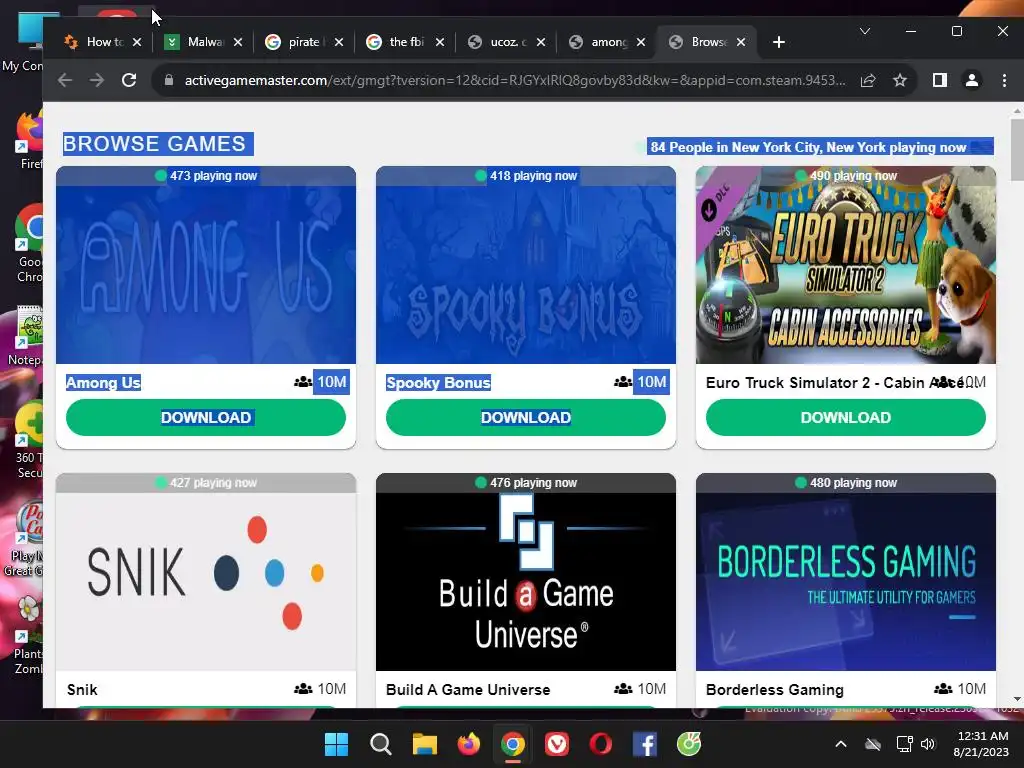
Task: Click the Borderless Gaming title
Action: (775, 690)
